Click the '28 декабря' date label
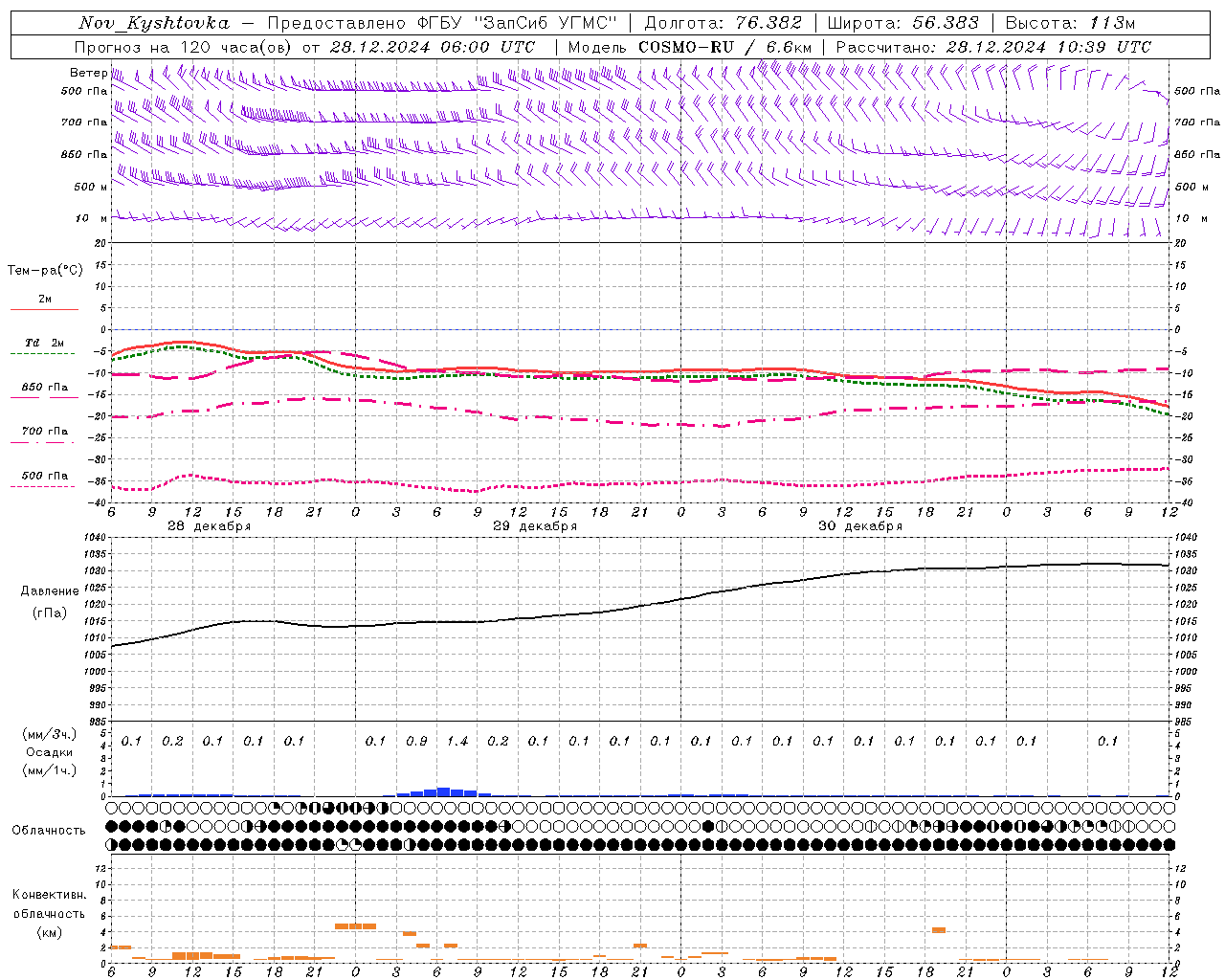Image resolution: width=1225 pixels, height=980 pixels. 210,526
